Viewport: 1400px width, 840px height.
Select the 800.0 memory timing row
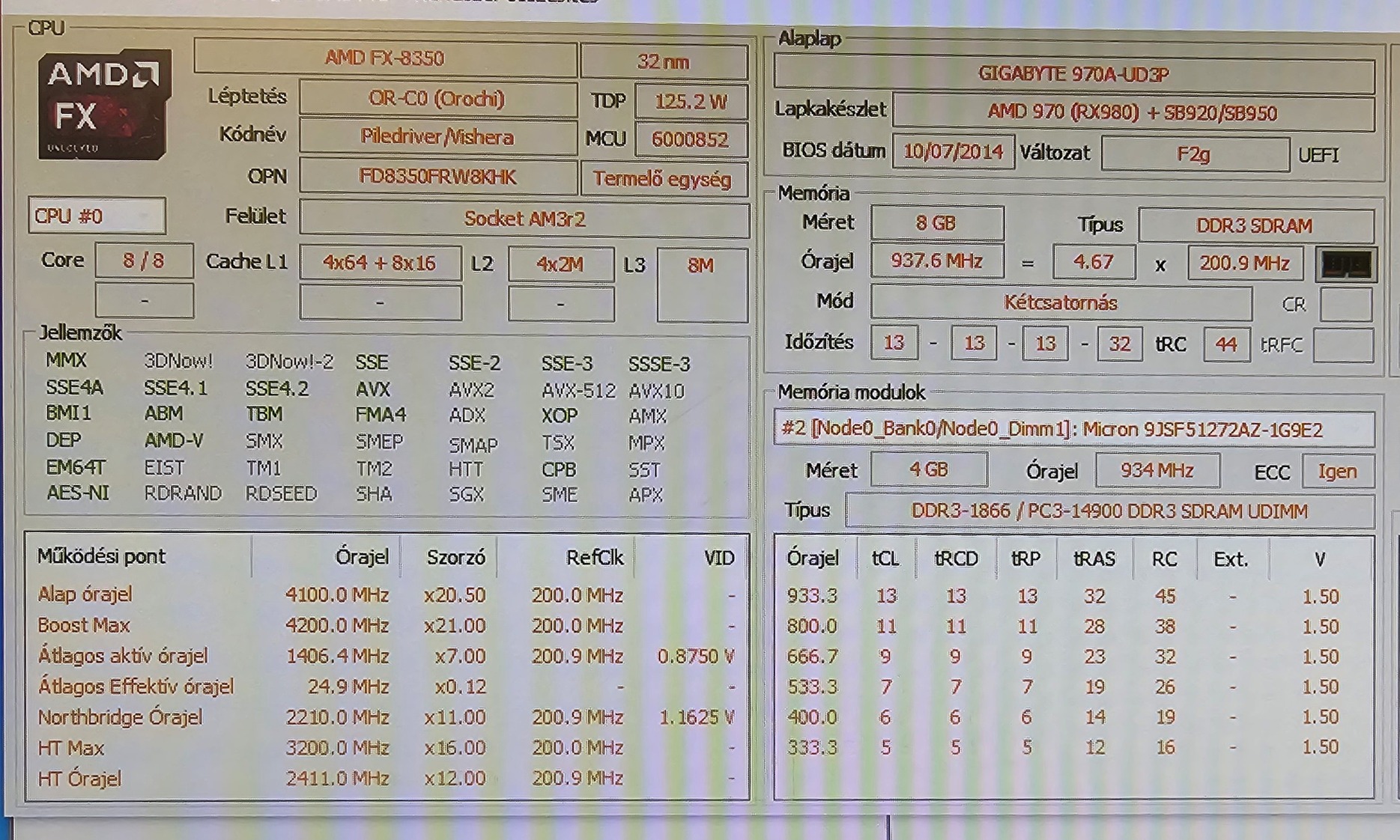(x=1074, y=626)
